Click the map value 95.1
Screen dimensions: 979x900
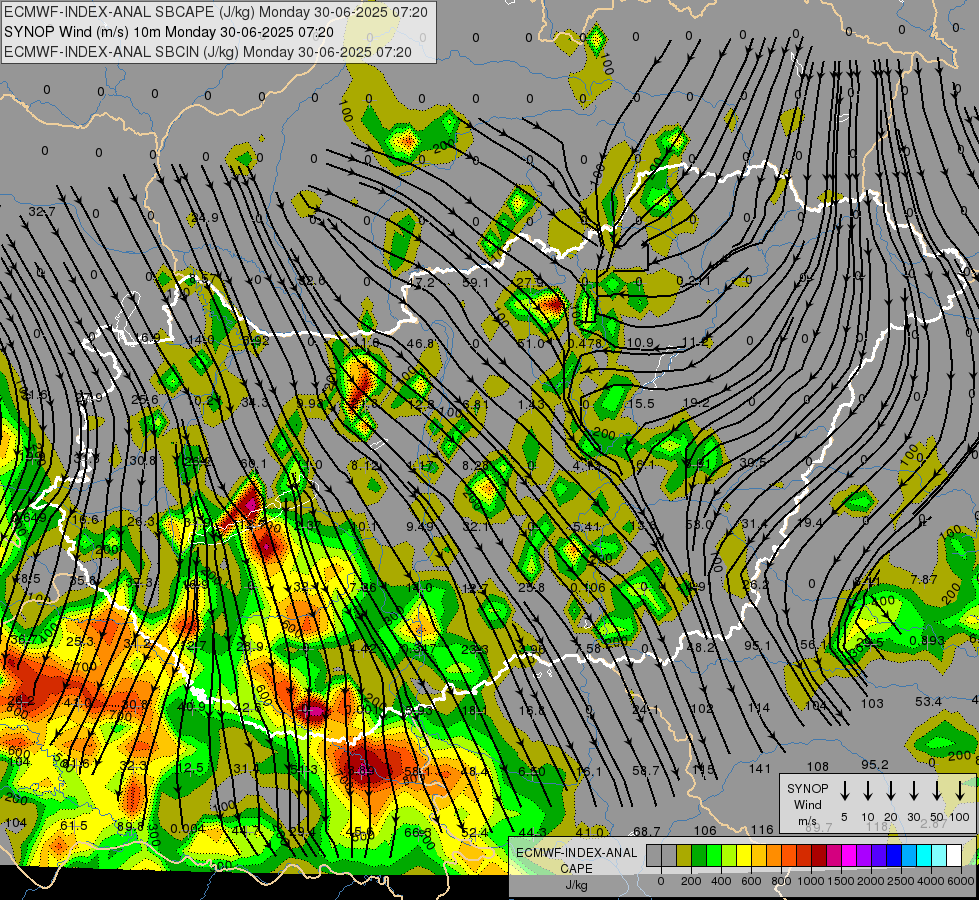pyautogui.click(x=757, y=645)
